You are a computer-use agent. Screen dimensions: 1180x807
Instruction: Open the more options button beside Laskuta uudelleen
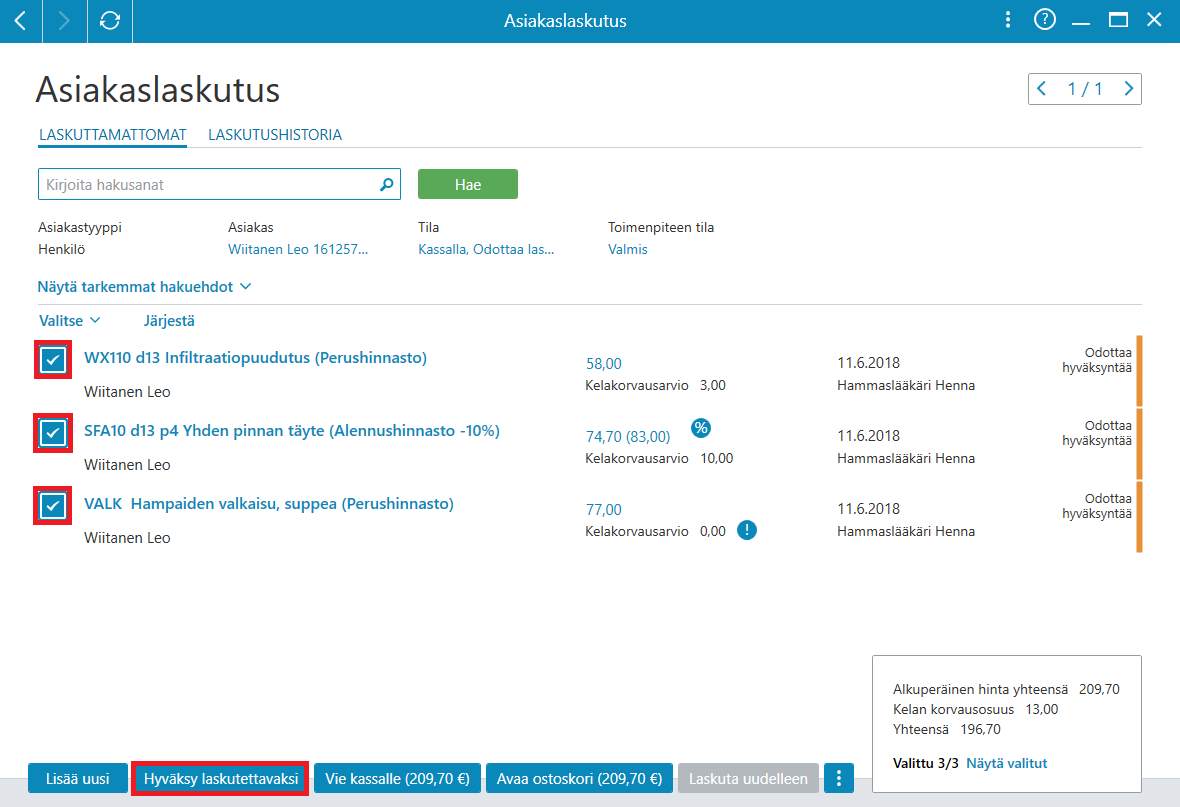coord(838,778)
